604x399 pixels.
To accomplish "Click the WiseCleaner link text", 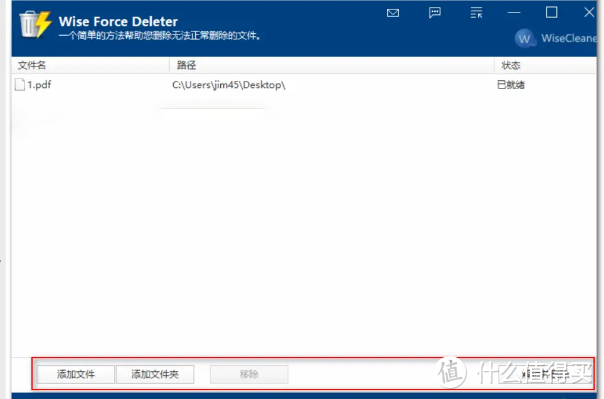I will pos(569,38).
